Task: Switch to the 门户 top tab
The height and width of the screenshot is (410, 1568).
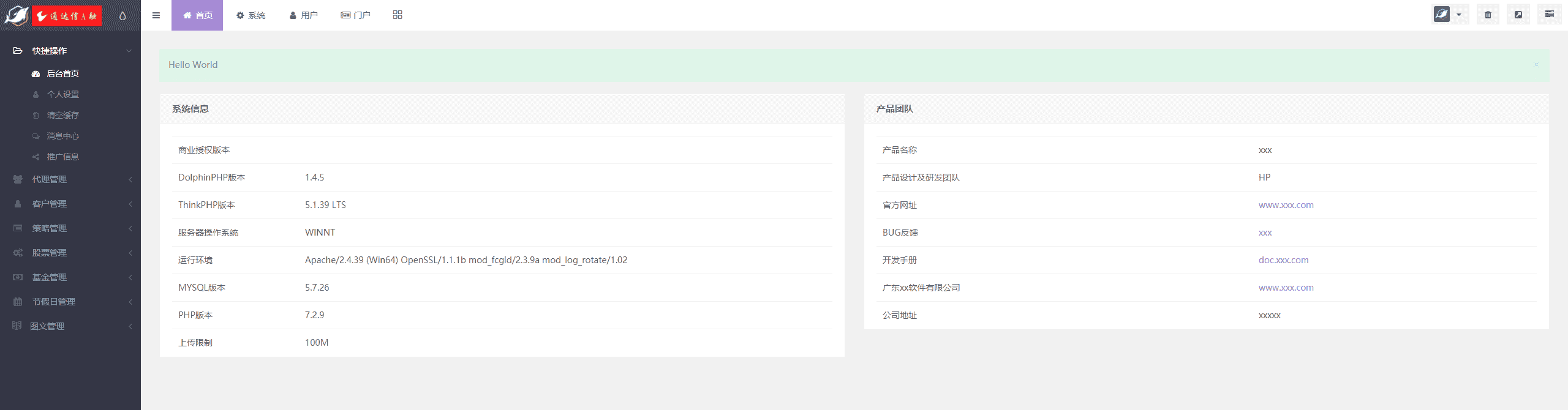Action: coord(355,15)
